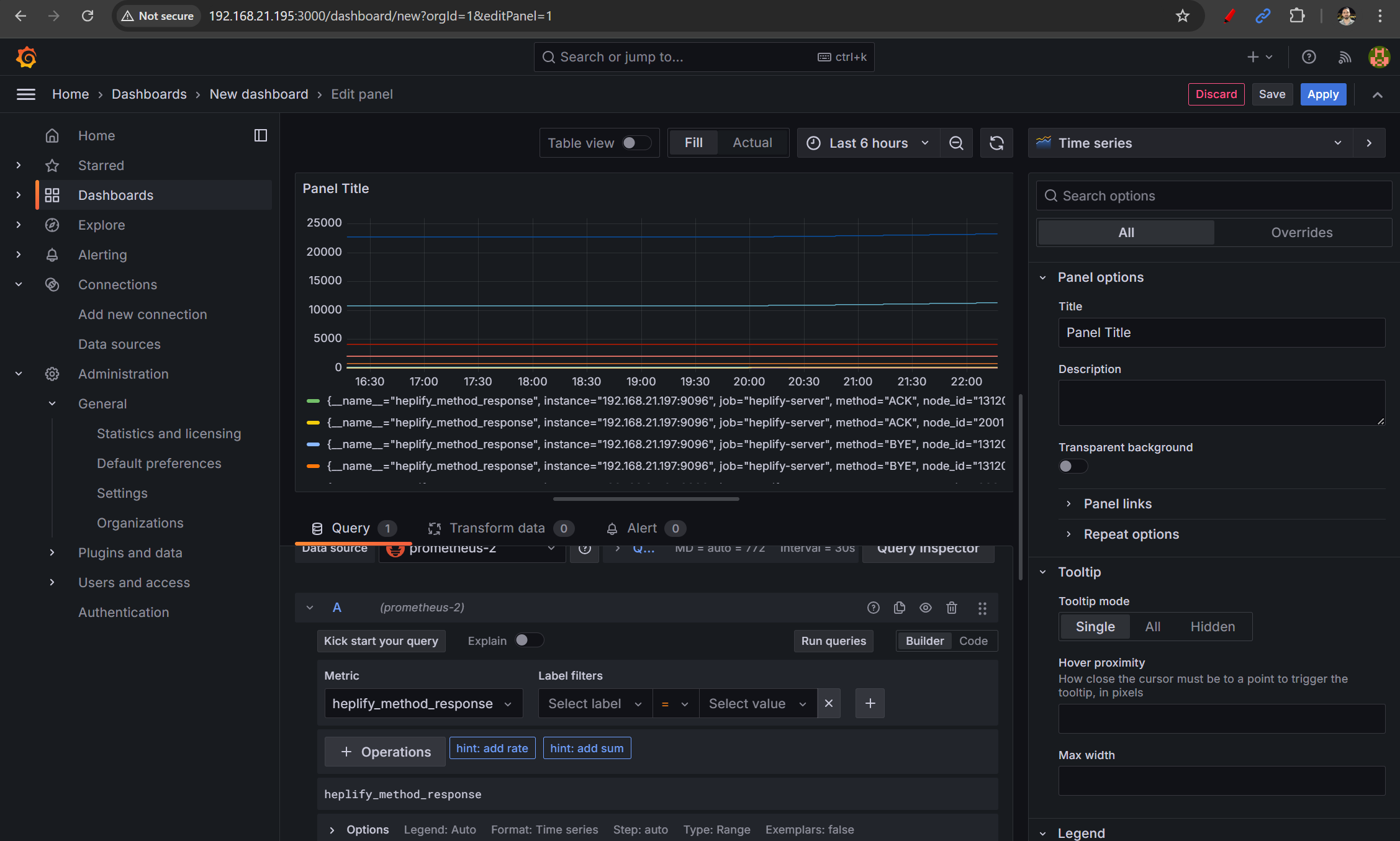Click the Starred star icon in sidebar

coord(52,165)
